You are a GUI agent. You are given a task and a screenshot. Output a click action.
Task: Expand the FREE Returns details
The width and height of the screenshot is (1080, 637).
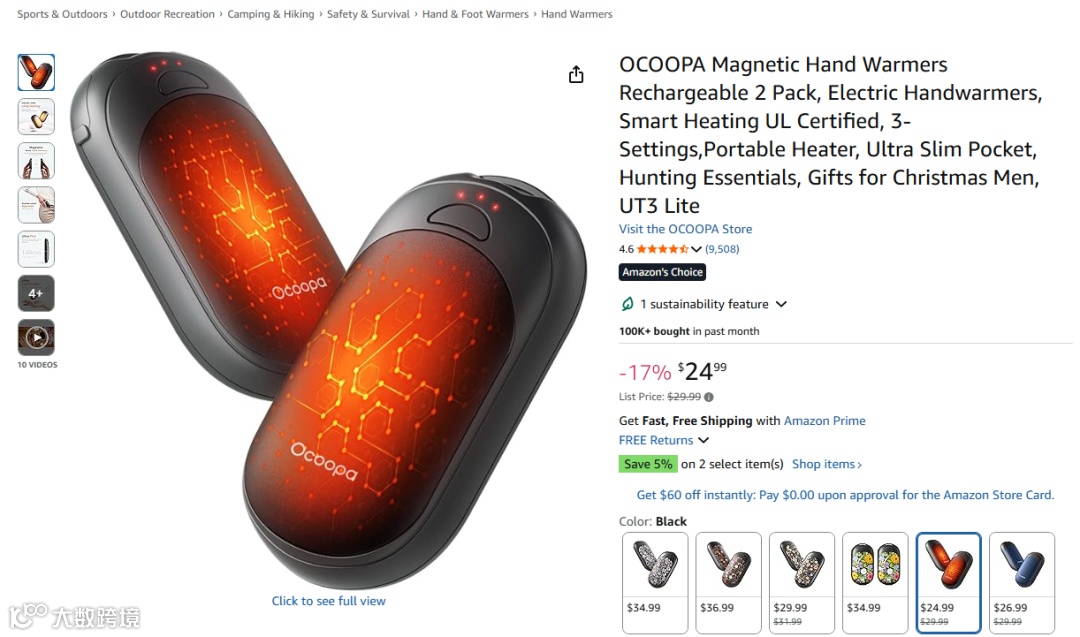(703, 440)
